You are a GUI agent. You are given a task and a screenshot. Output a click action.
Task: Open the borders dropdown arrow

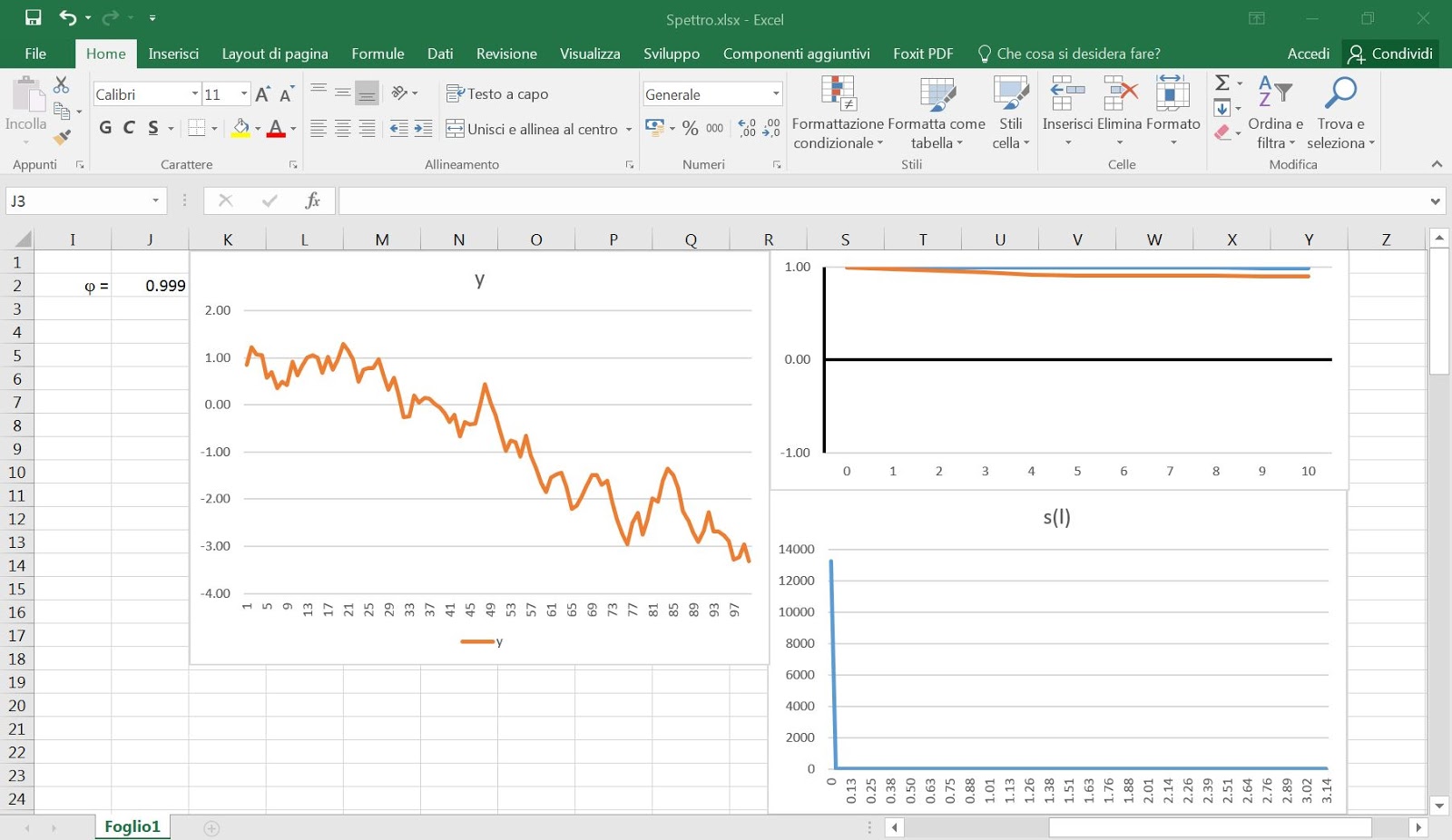pos(214,129)
